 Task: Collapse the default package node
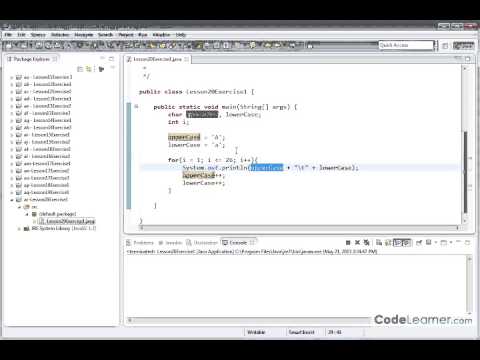[x=27, y=214]
